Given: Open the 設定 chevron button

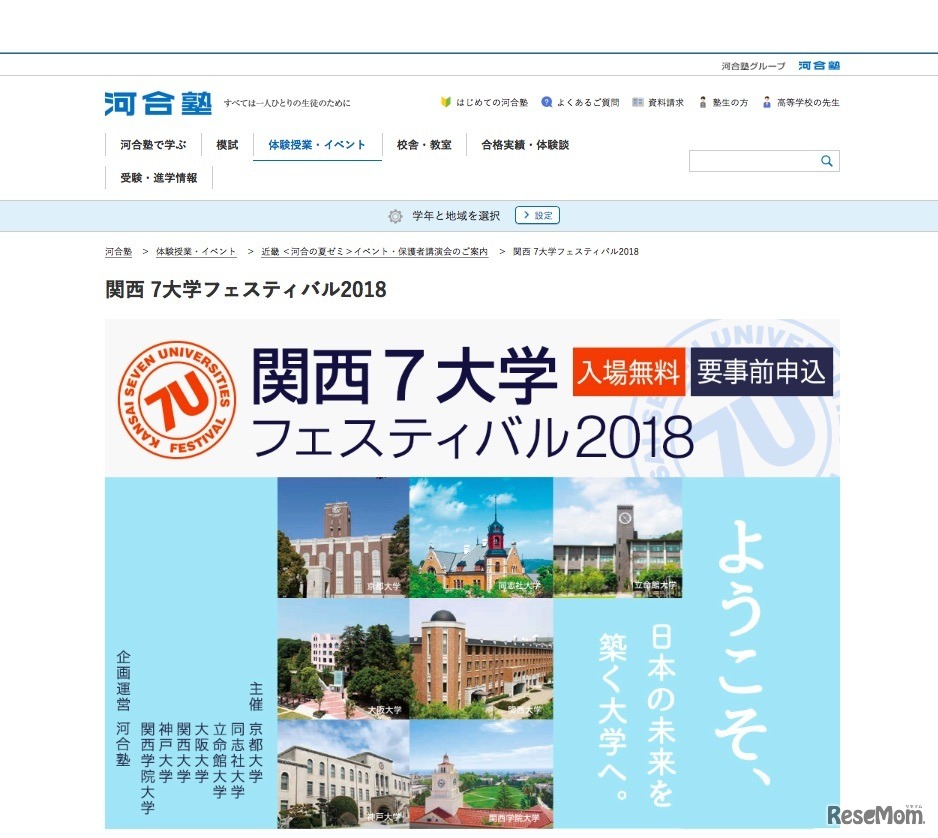Looking at the screenshot, I should tap(537, 215).
